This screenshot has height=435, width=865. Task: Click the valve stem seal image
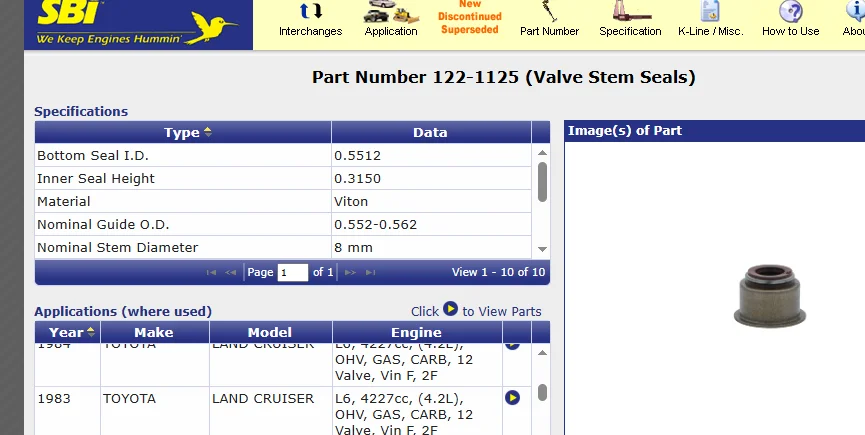pyautogui.click(x=770, y=295)
